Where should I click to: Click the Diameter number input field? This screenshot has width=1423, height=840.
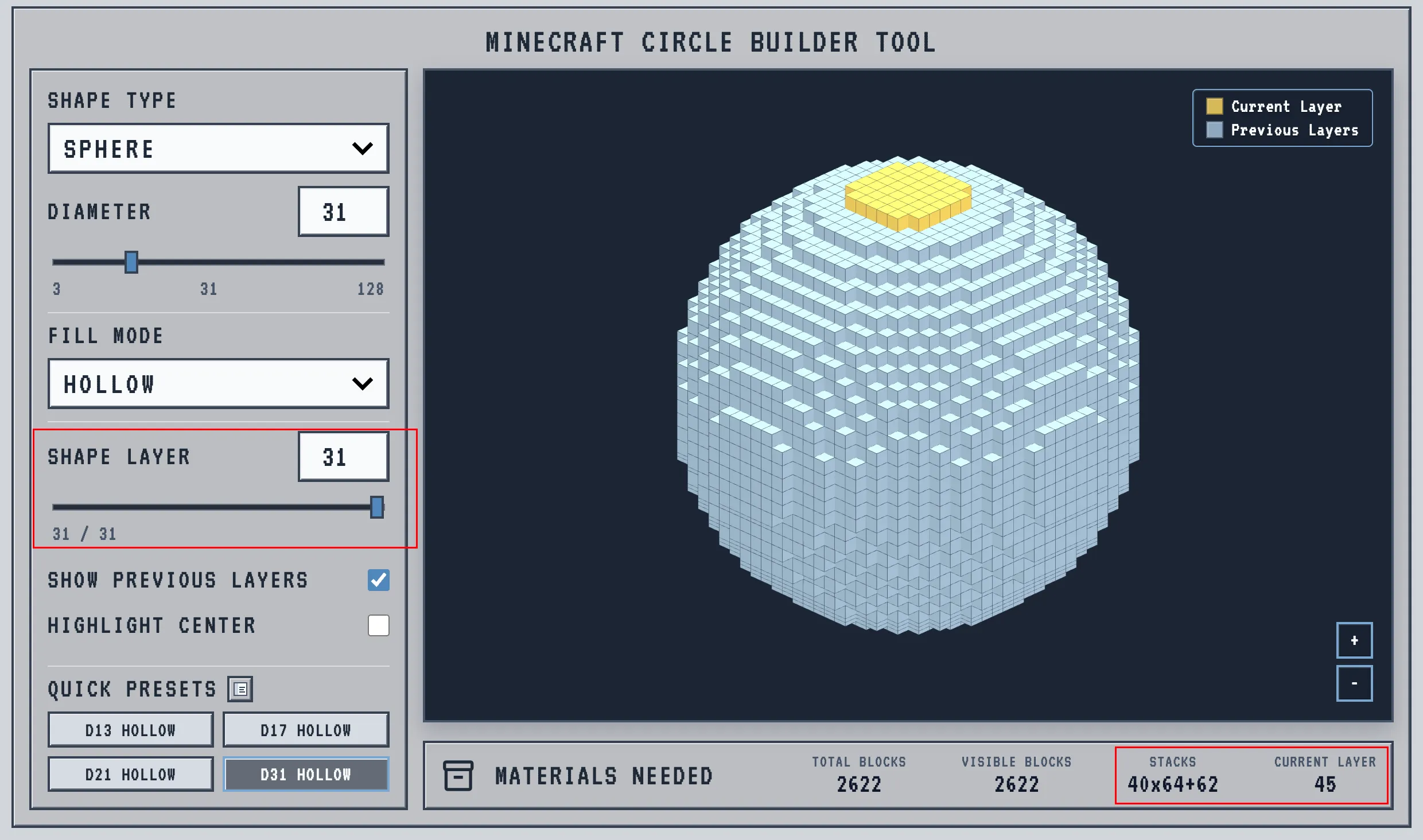(344, 212)
